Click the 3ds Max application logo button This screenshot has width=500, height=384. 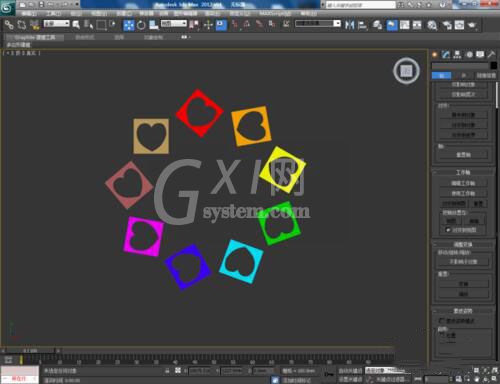coord(7,7)
